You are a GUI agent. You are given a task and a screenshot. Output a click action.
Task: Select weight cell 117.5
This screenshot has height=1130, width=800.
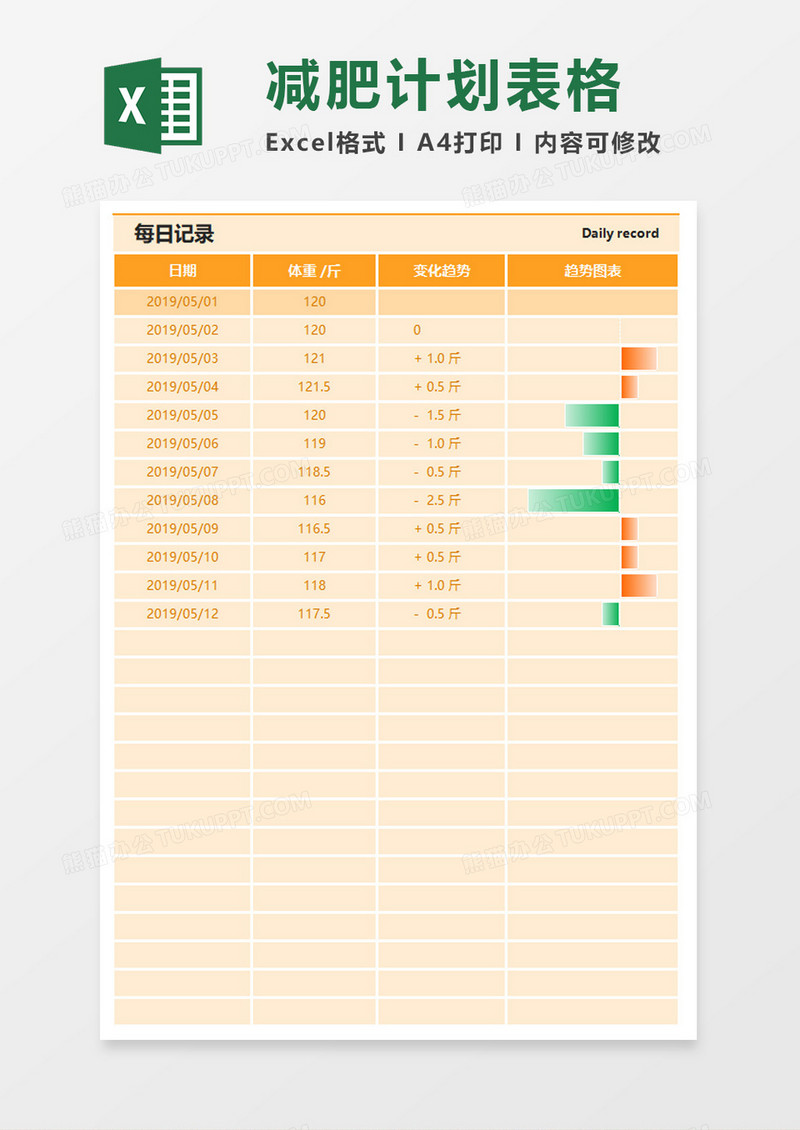[x=314, y=614]
